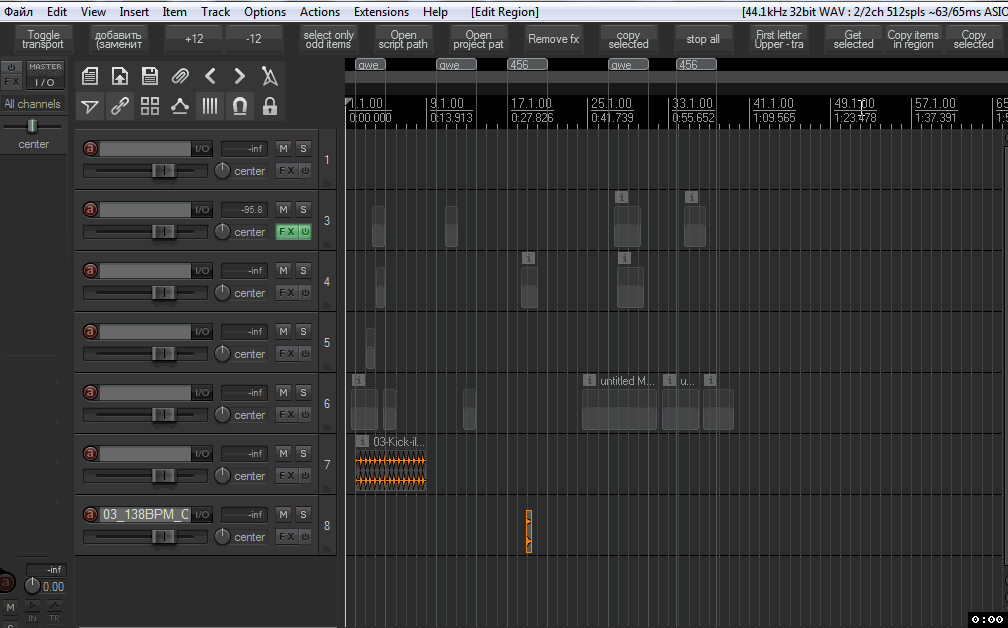Click the FX button on track 3

tap(287, 231)
